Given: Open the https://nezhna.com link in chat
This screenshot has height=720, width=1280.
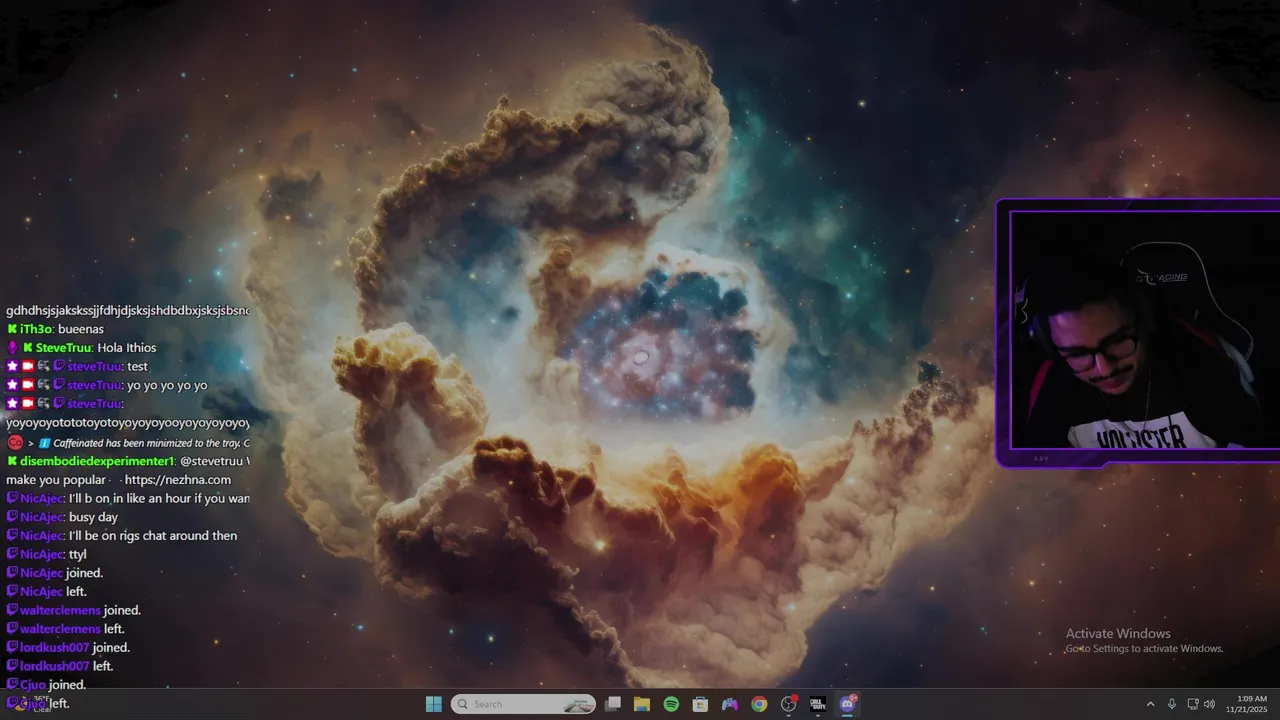Looking at the screenshot, I should click(x=178, y=480).
